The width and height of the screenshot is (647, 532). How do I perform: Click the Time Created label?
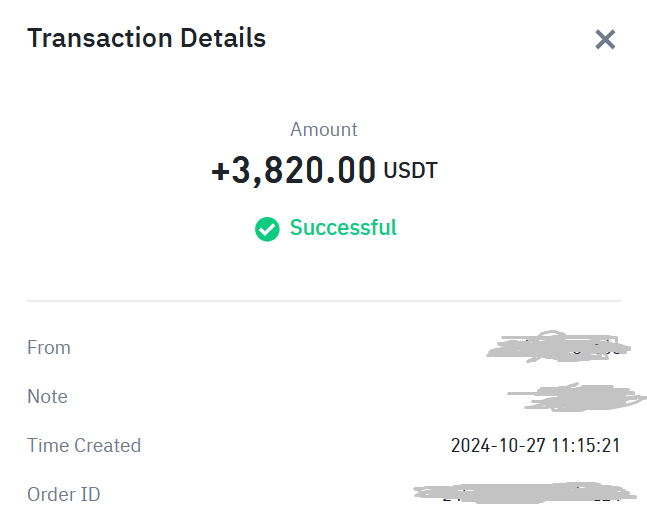point(84,445)
